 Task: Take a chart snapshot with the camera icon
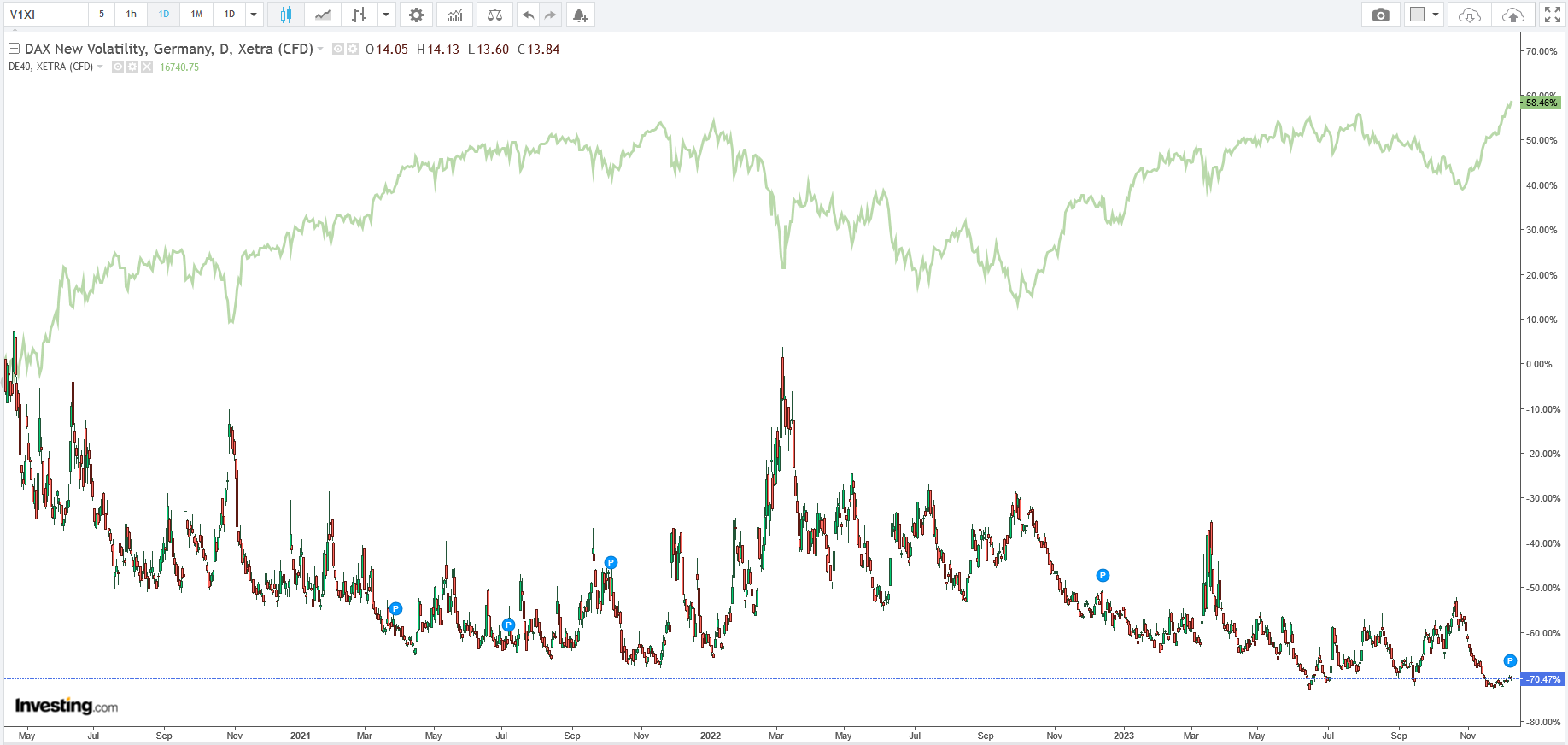tap(1381, 15)
